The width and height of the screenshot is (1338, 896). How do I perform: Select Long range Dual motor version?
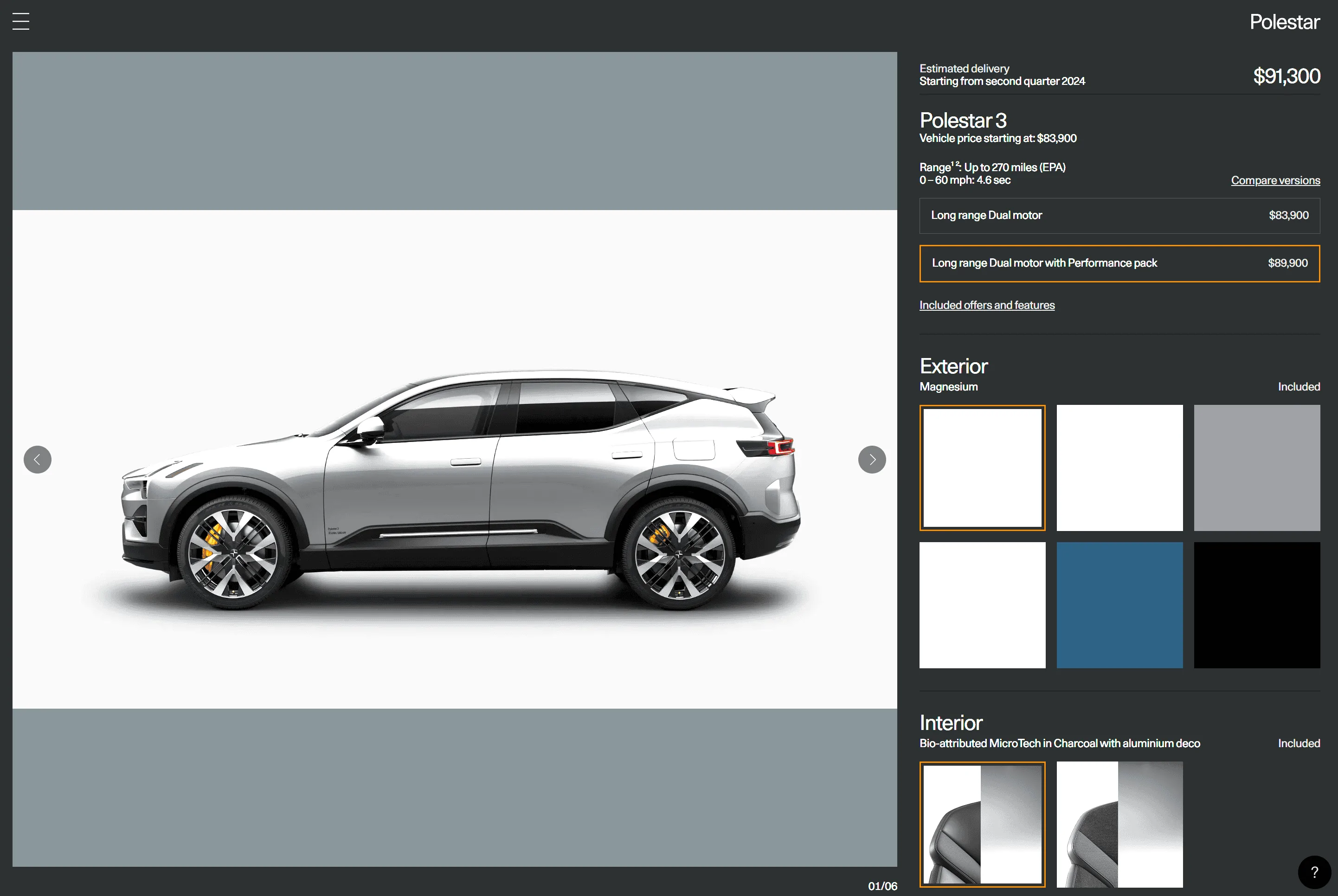pyautogui.click(x=1119, y=216)
